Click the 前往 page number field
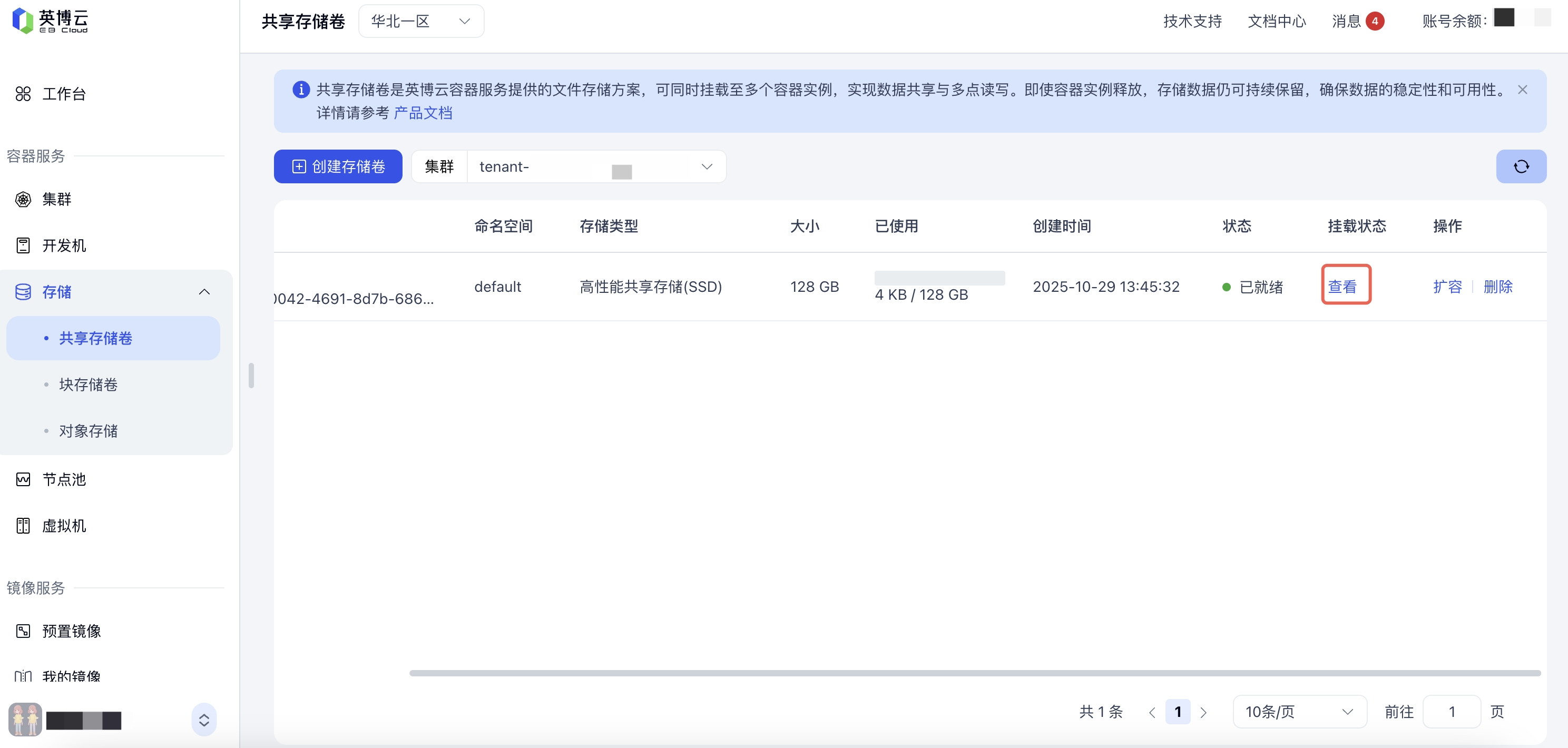This screenshot has width=1568, height=748. (1451, 711)
